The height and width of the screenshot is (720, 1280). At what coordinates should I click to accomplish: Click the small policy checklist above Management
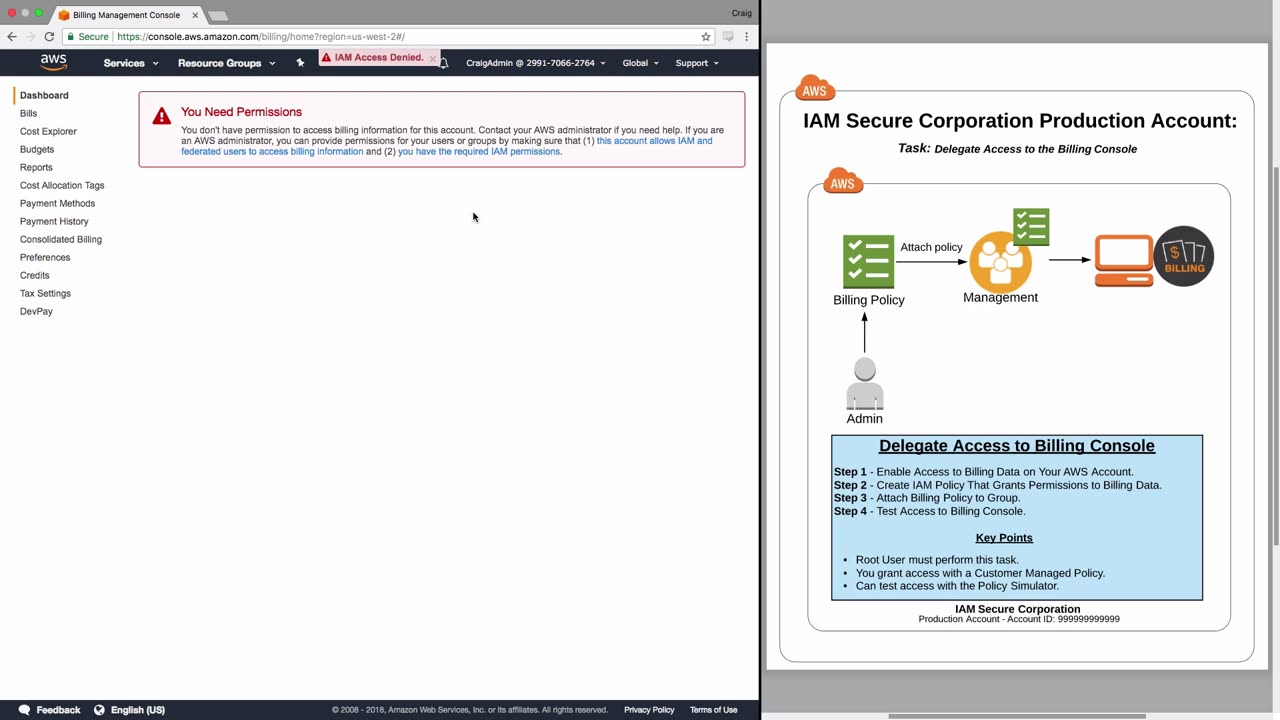point(1031,227)
